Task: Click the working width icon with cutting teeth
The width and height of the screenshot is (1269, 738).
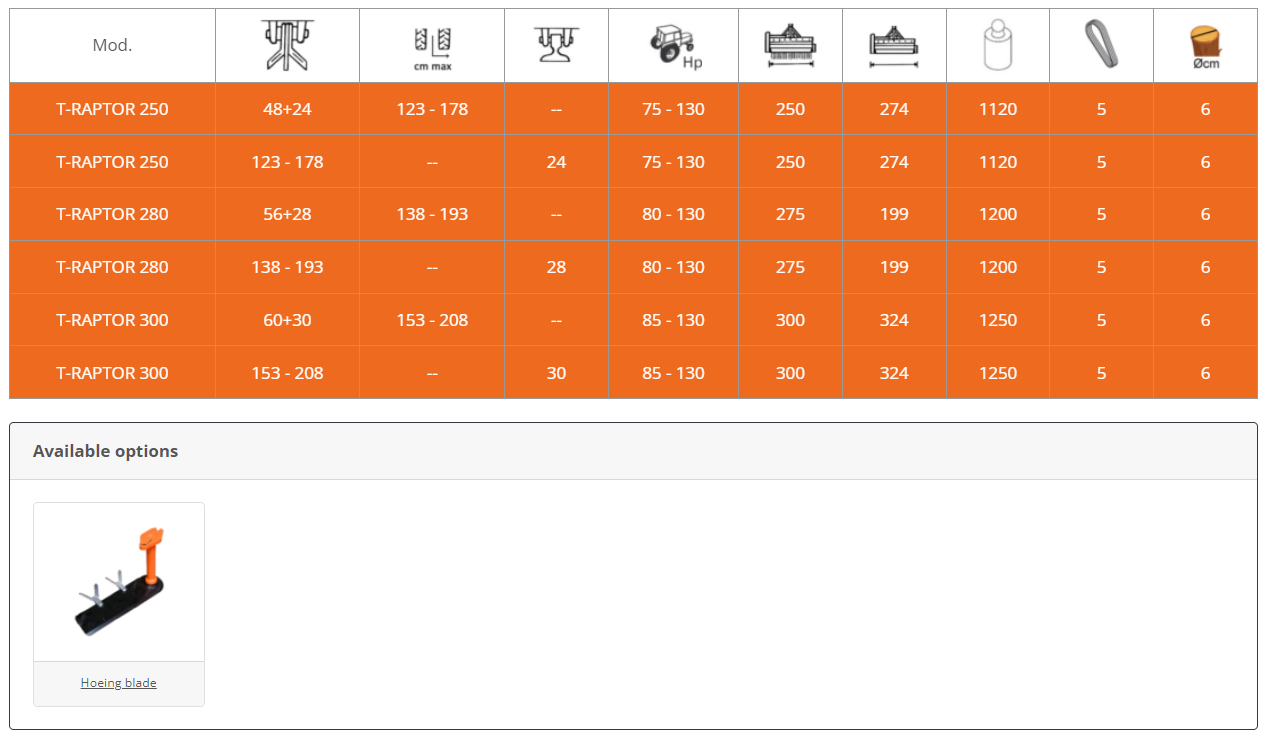Action: coord(790,46)
